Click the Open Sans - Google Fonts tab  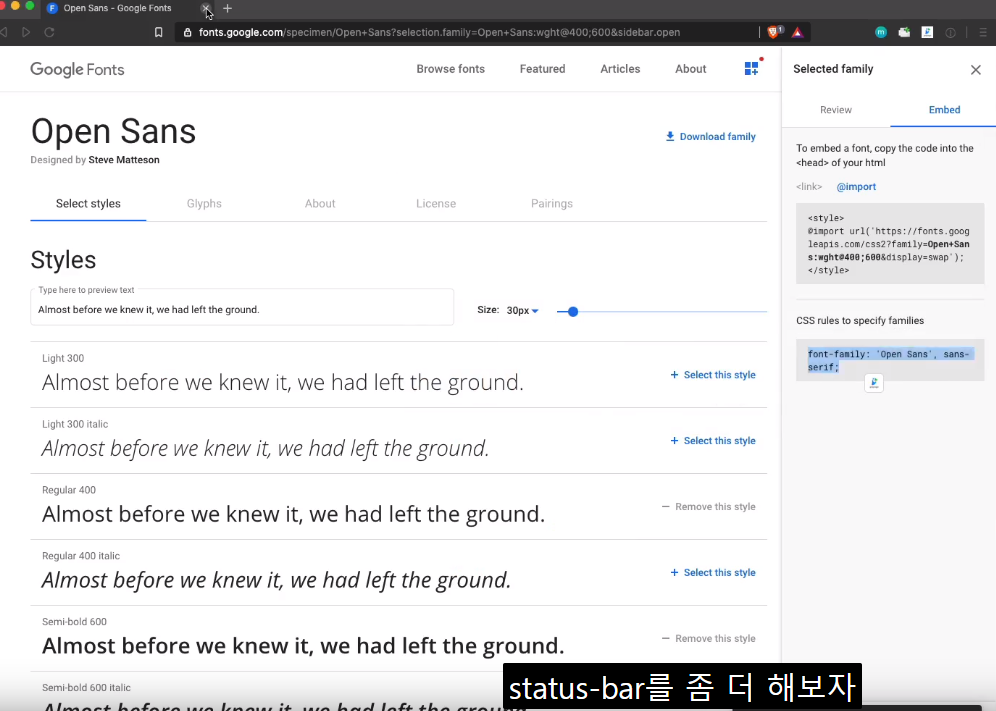(118, 8)
